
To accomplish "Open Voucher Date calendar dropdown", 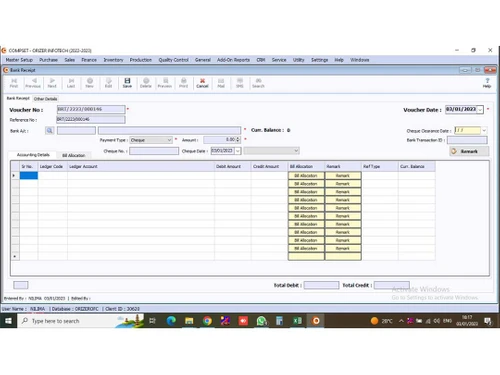I will point(480,110).
